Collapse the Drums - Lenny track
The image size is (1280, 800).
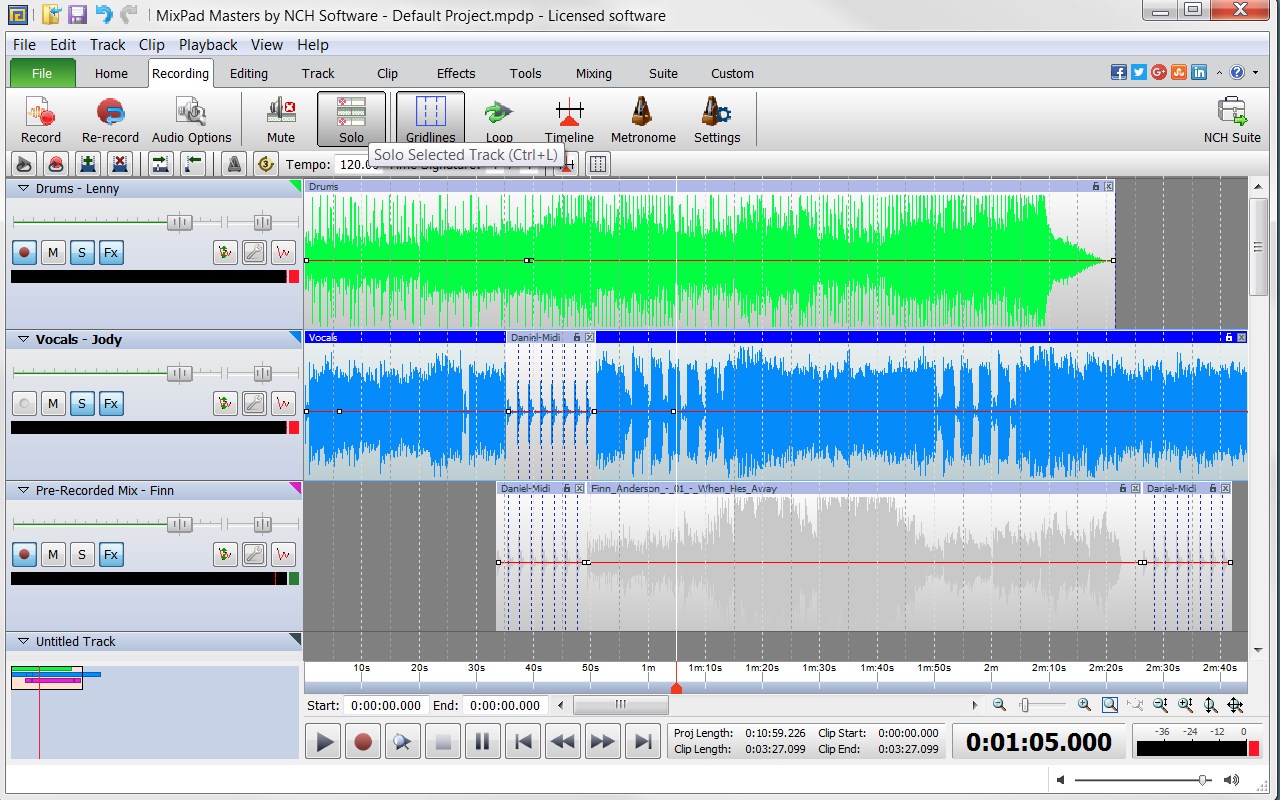click(22, 189)
